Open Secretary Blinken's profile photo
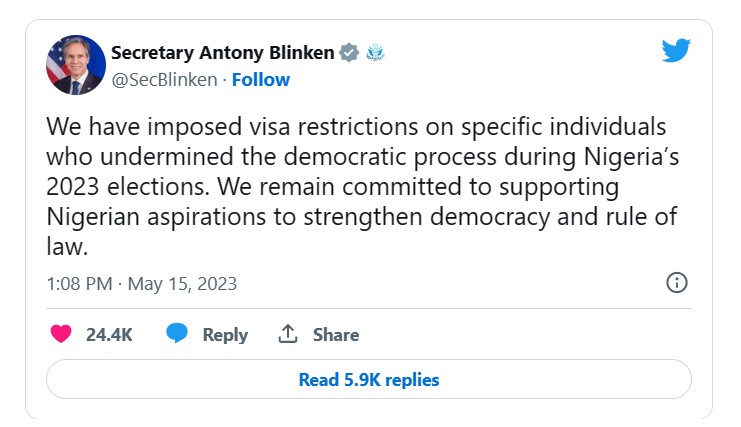The height and width of the screenshot is (427, 741). pyautogui.click(x=76, y=66)
